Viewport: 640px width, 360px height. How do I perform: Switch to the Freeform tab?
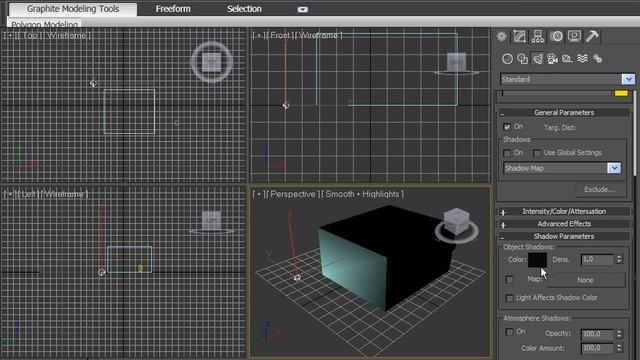[173, 9]
